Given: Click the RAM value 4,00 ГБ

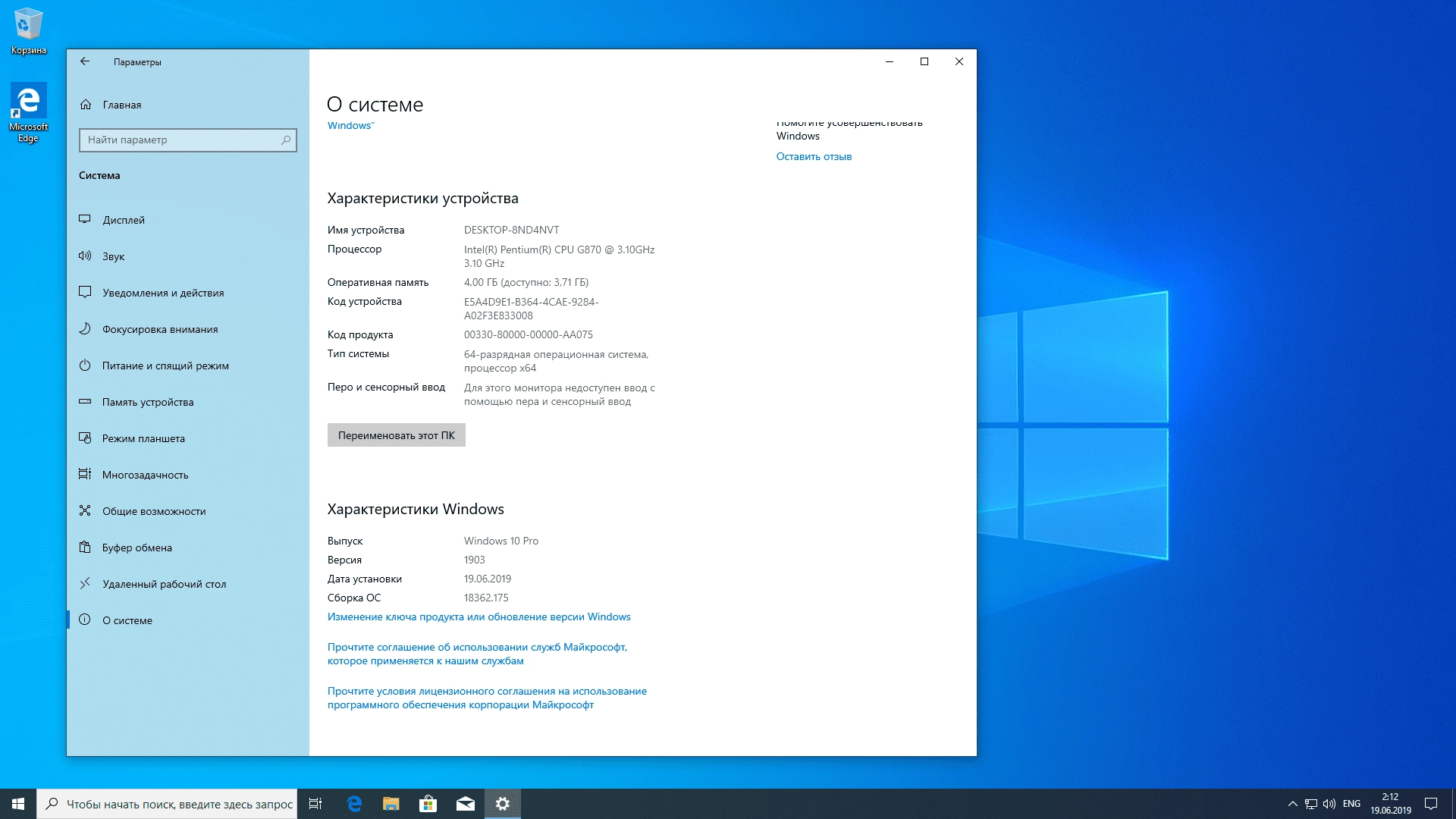Looking at the screenshot, I should [x=526, y=282].
